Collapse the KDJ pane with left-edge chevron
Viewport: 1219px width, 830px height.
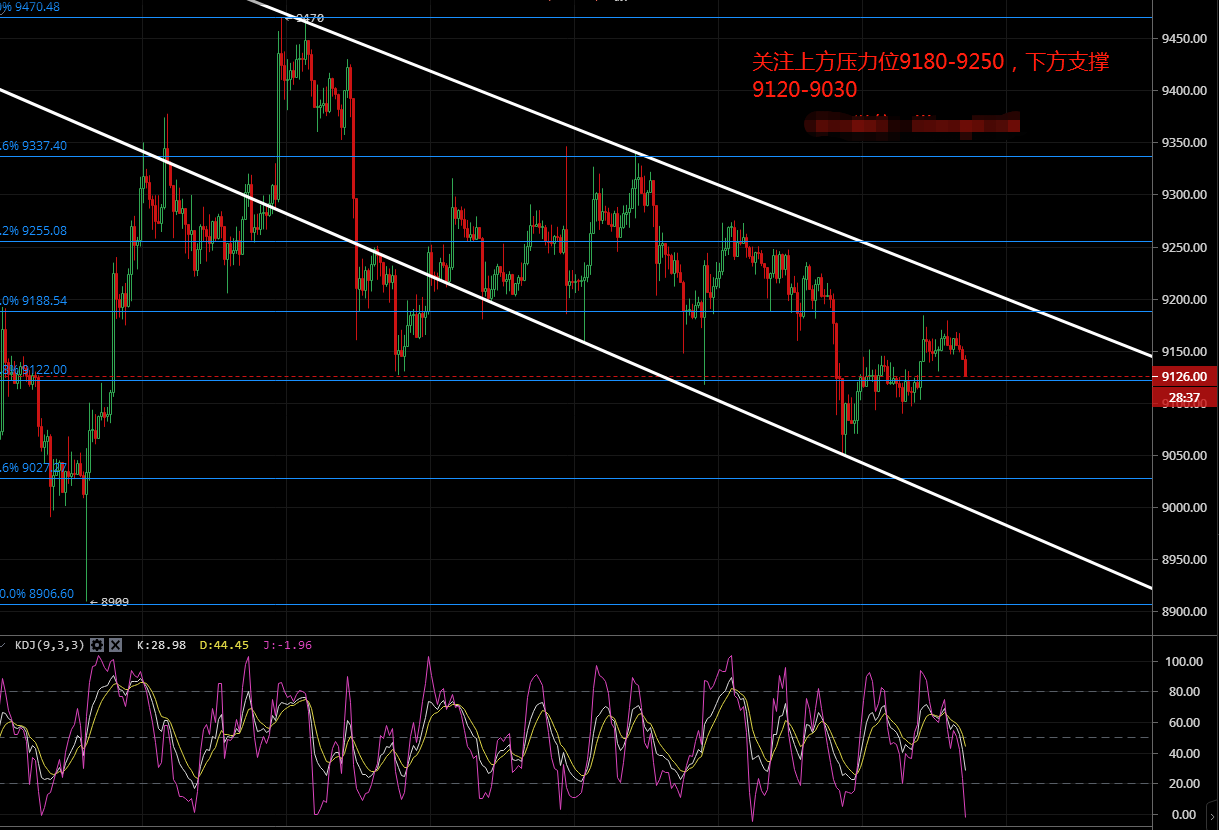click(x=4, y=645)
